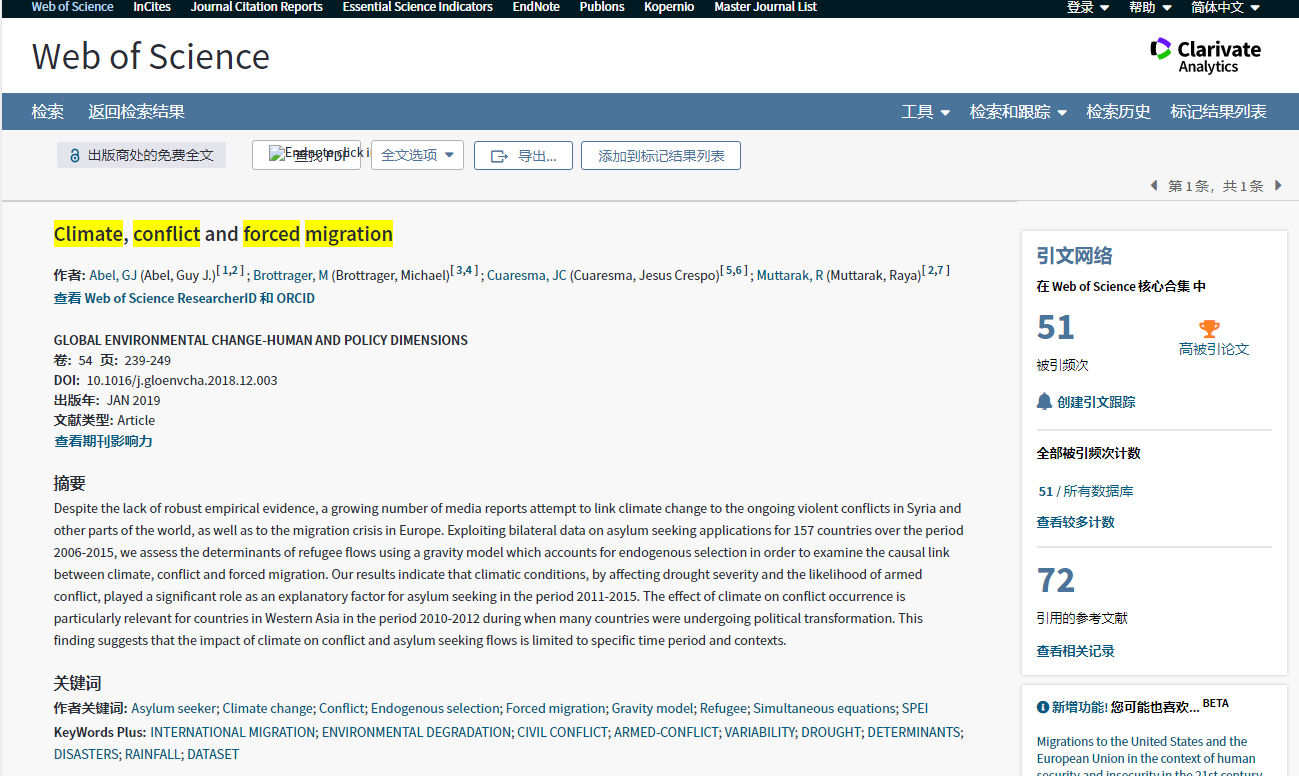Click keyword Endogenous selection

pos(435,708)
